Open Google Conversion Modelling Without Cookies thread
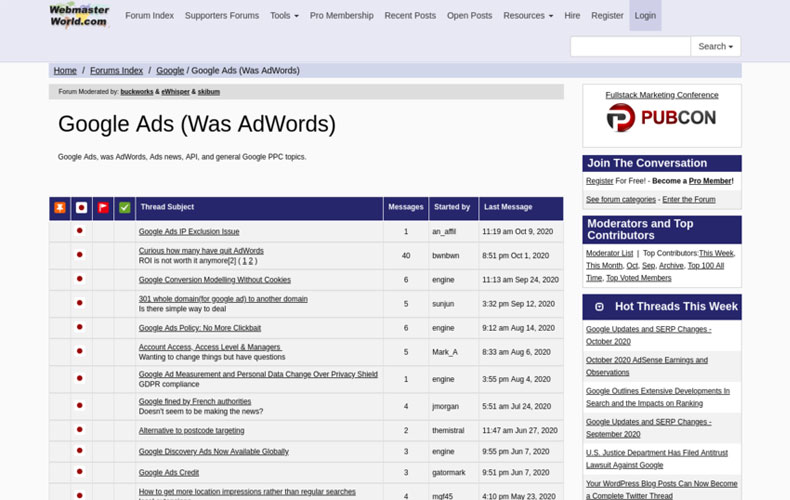This screenshot has width=790, height=500. pos(215,280)
